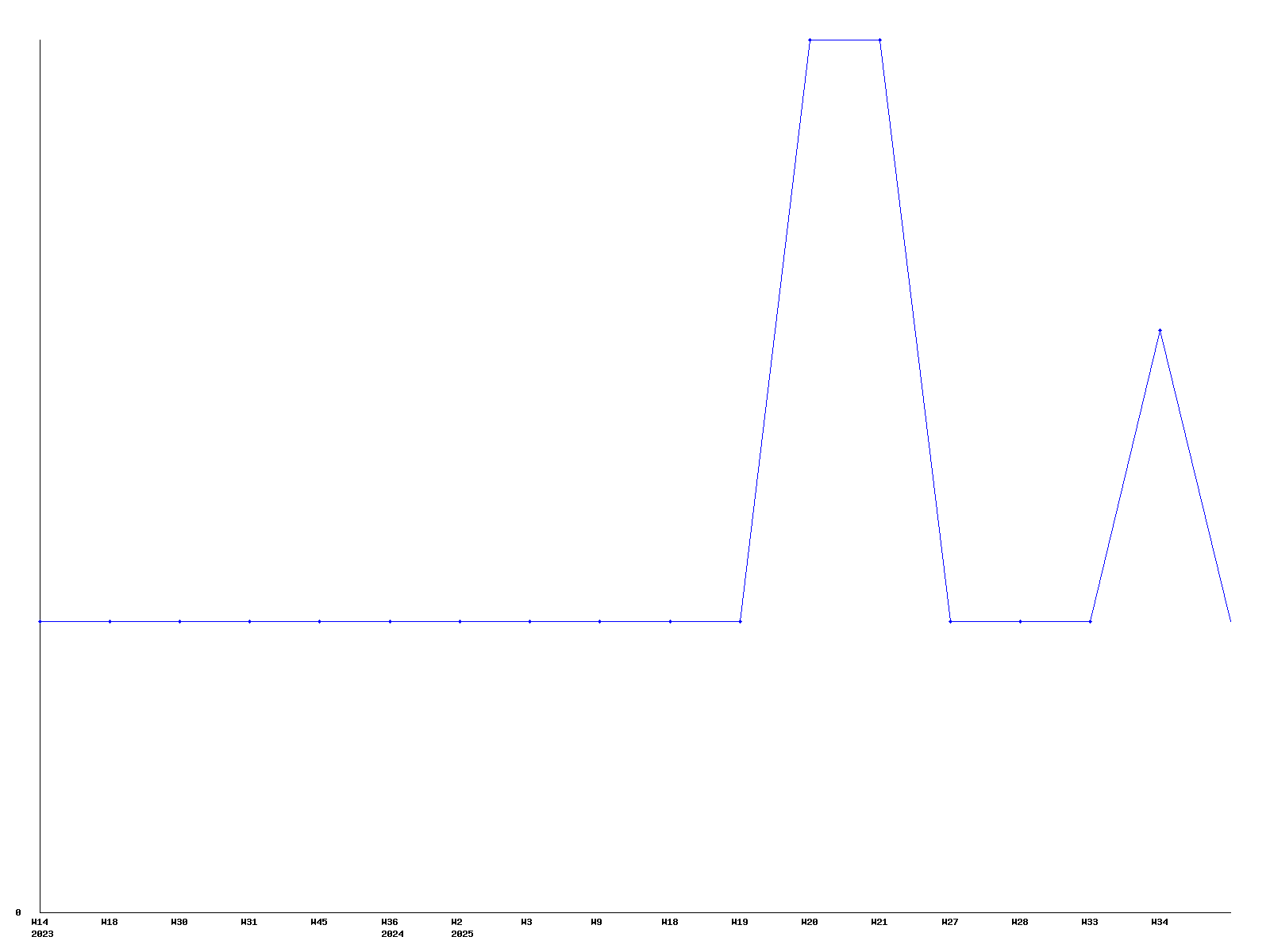The height and width of the screenshot is (952, 1270).
Task: Click the 2023 year label
Action: (42, 934)
